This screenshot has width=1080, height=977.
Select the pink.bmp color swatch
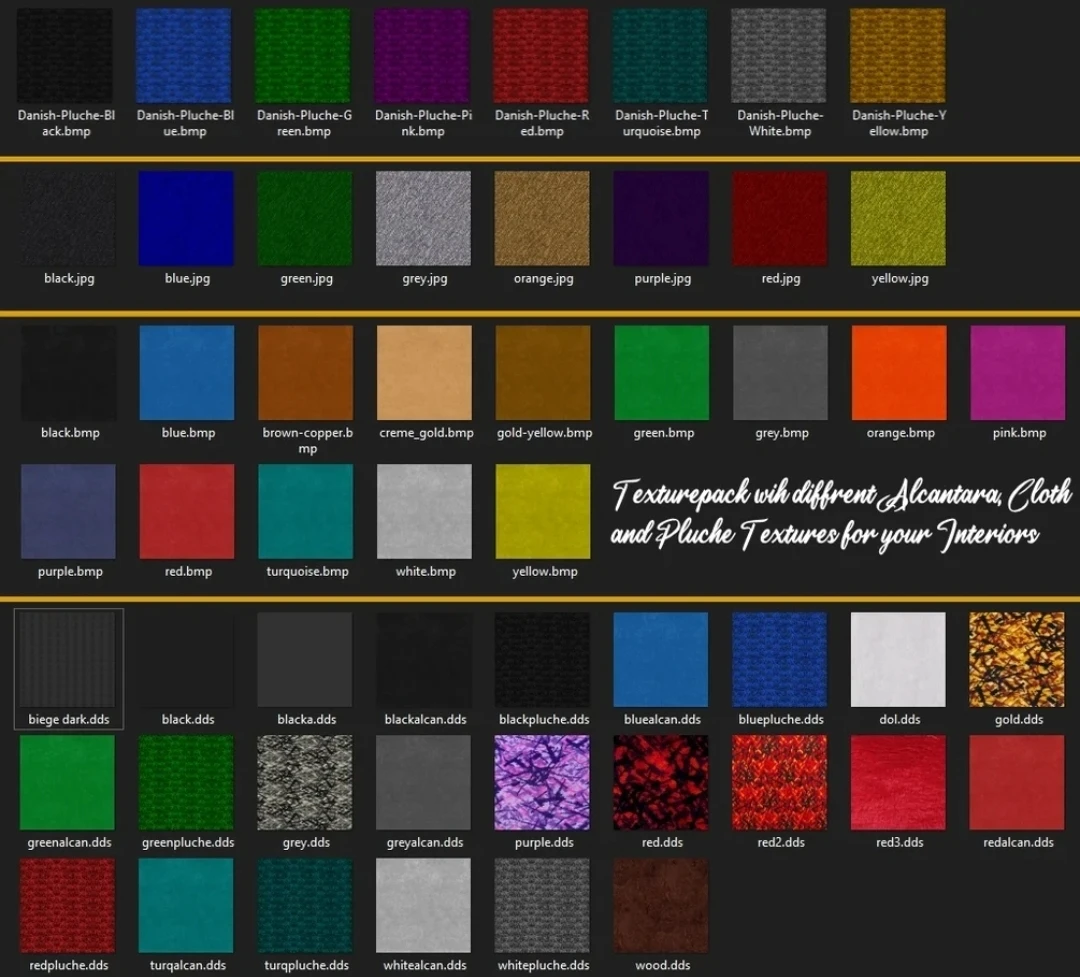[x=1016, y=371]
